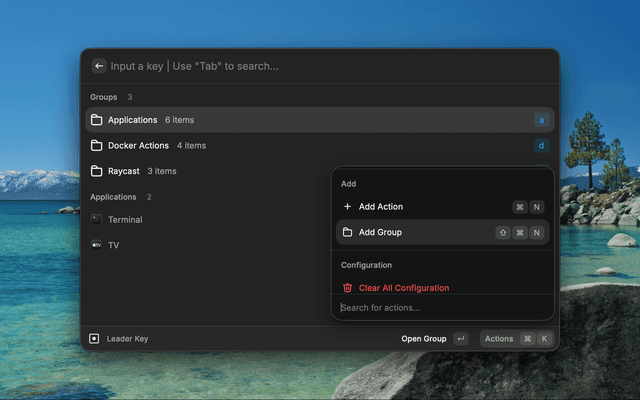This screenshot has height=400, width=640.
Task: Click the Docker Actions folder icon
Action: coord(97,146)
